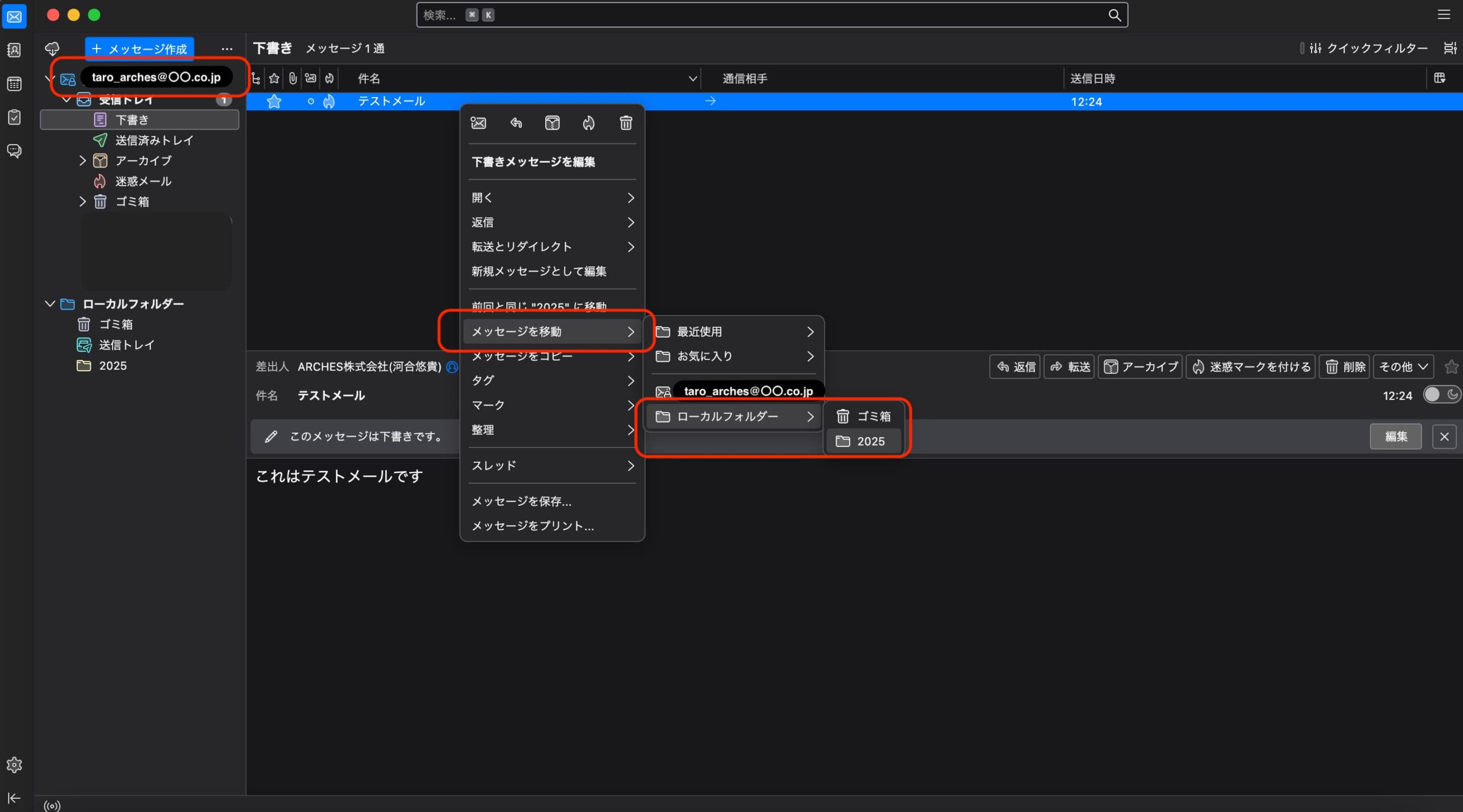The image size is (1463, 812).
Task: Click the junk flame icon in context menu
Action: click(589, 123)
